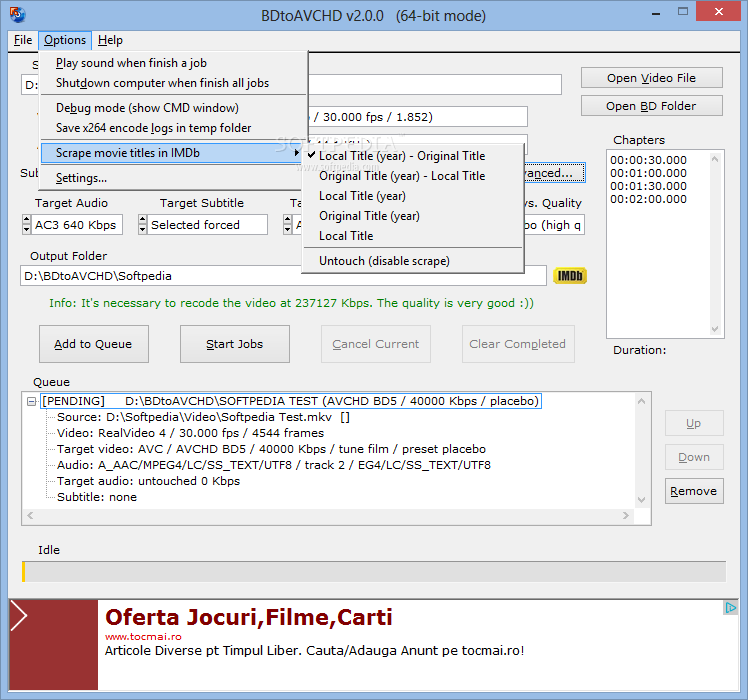Open www.tocmai.ro ad link
The image size is (748, 700).
coord(143,637)
